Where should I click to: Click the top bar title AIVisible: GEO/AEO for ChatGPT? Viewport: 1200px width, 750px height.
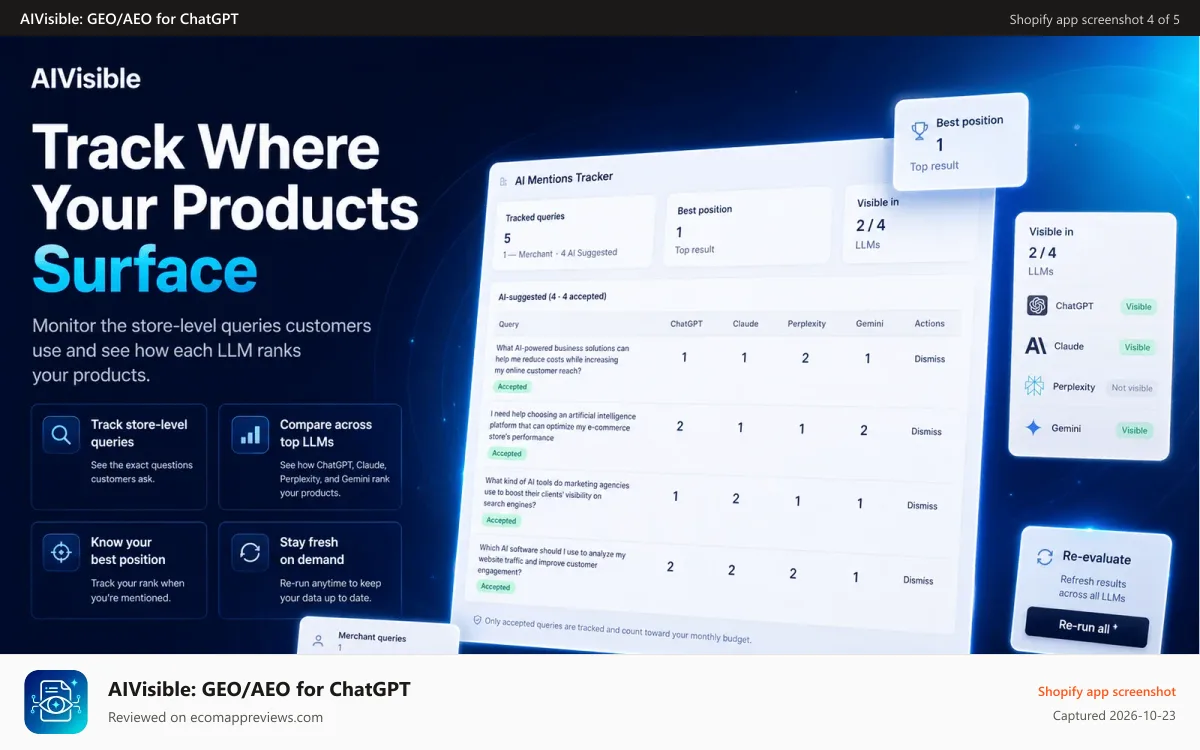[x=129, y=19]
